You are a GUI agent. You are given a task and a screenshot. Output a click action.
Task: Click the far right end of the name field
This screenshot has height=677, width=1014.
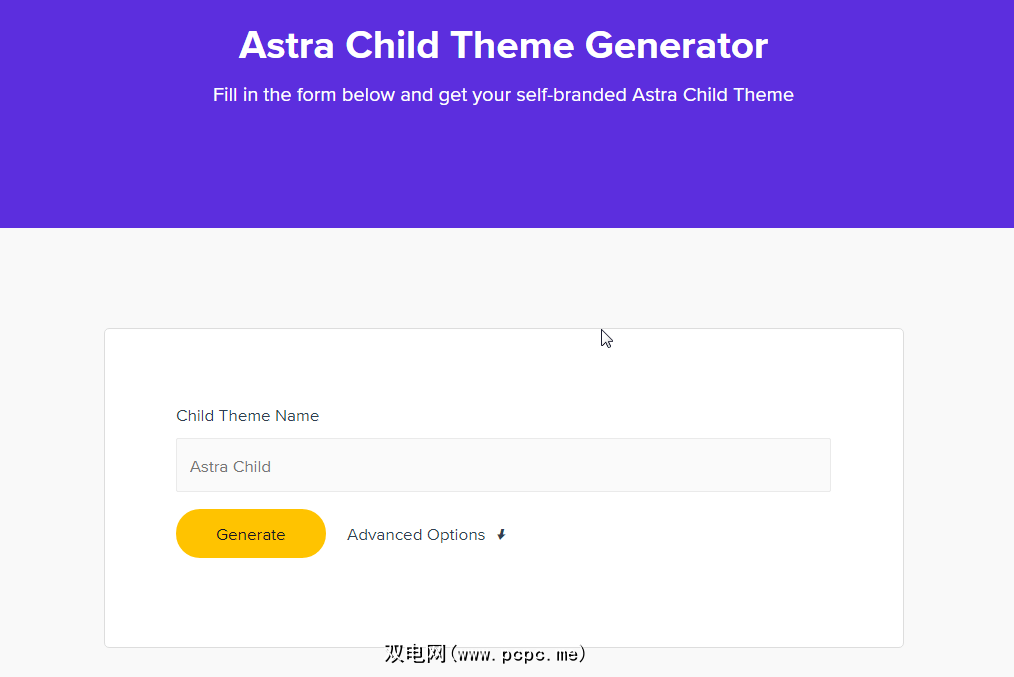click(815, 466)
